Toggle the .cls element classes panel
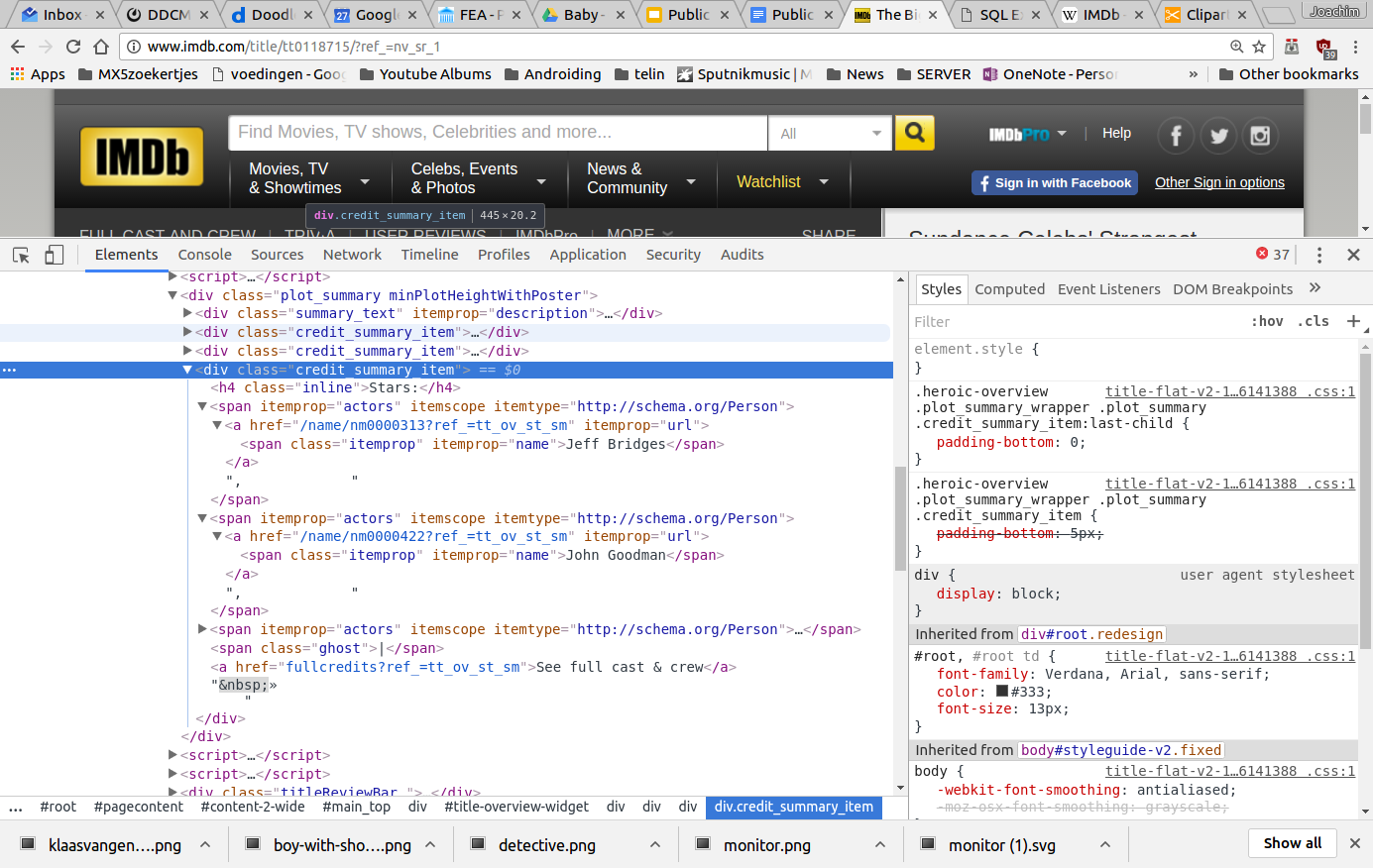The image size is (1373, 868). 1314,321
